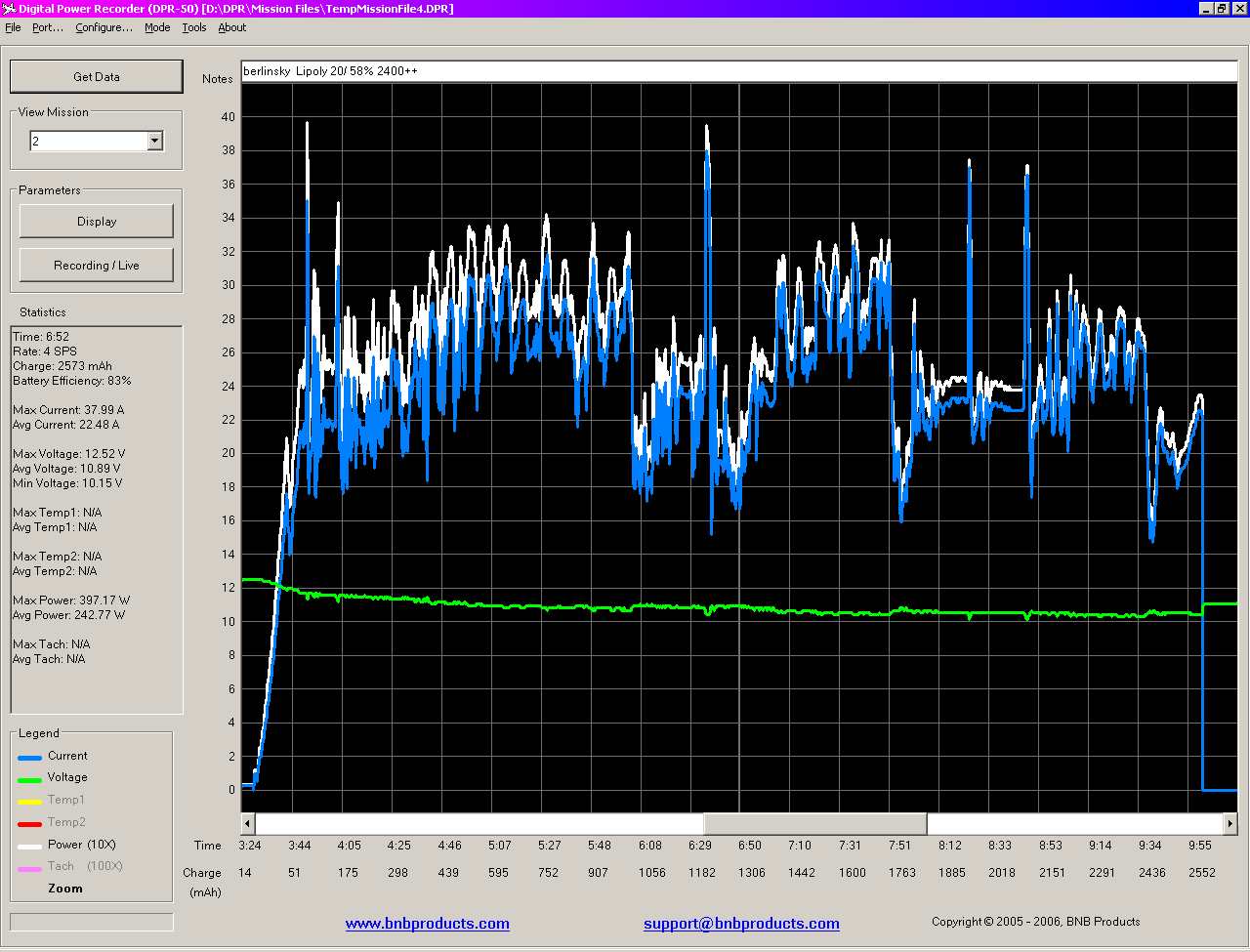This screenshot has width=1250, height=952.
Task: Click the Battery Efficiency: 83% statistic
Action: (x=72, y=381)
